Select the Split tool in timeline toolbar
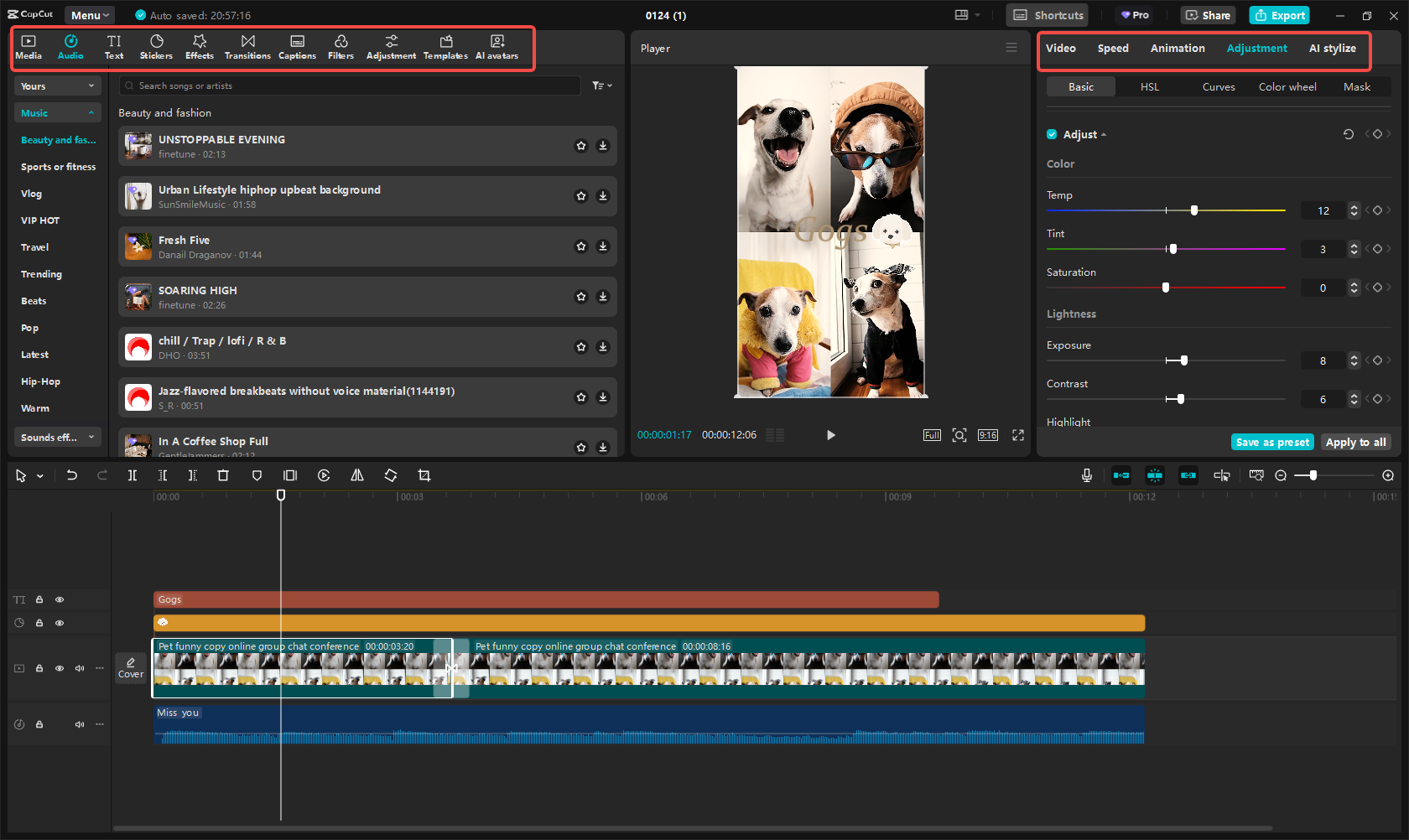This screenshot has width=1409, height=840. pyautogui.click(x=133, y=475)
